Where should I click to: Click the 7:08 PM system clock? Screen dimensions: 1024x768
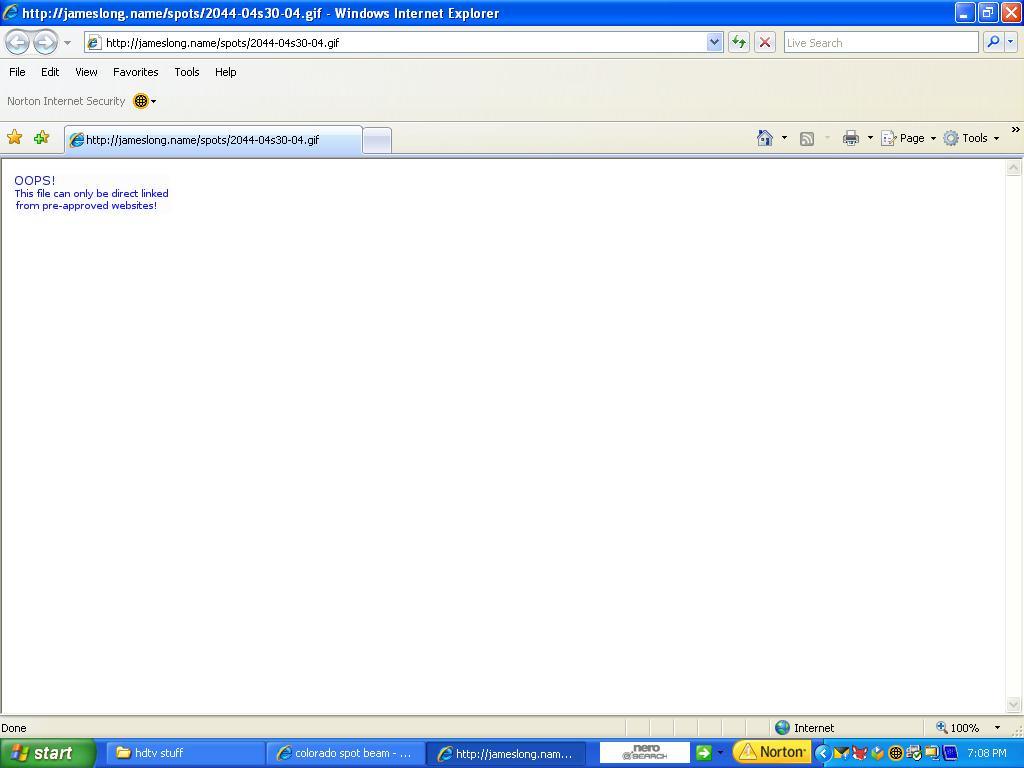click(x=987, y=753)
